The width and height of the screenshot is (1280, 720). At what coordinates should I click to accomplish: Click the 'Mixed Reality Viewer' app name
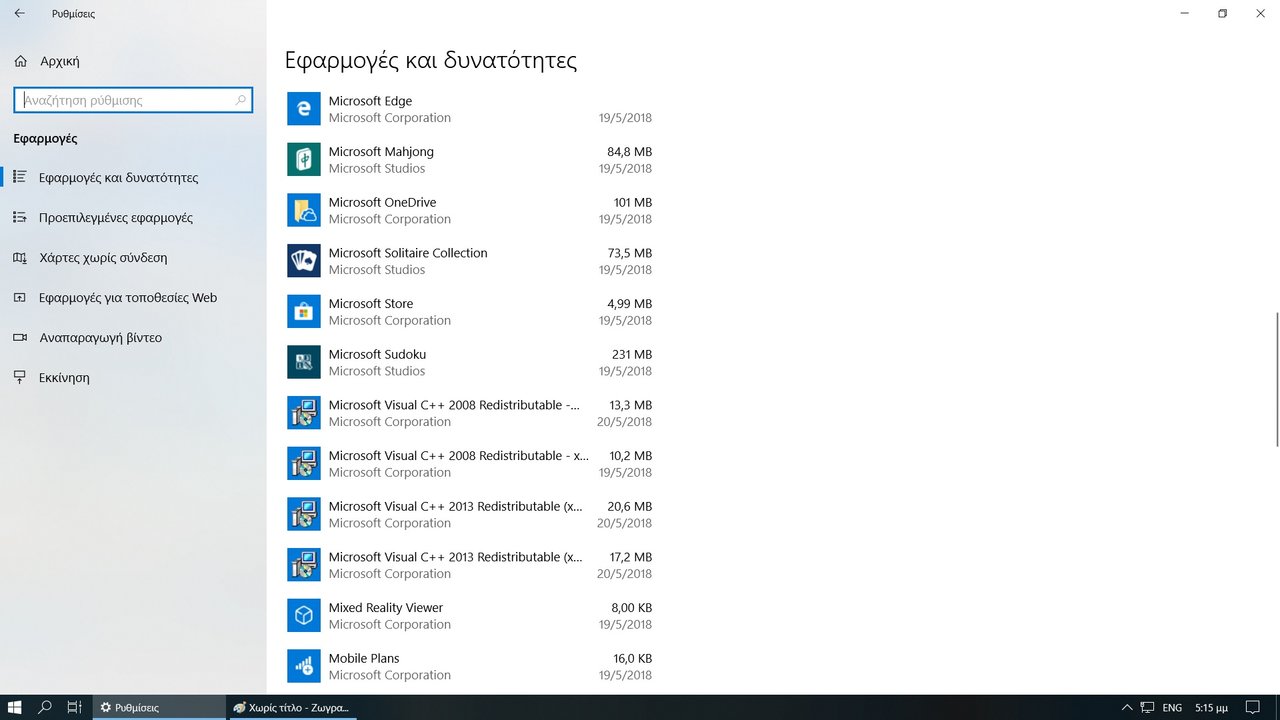coord(386,608)
